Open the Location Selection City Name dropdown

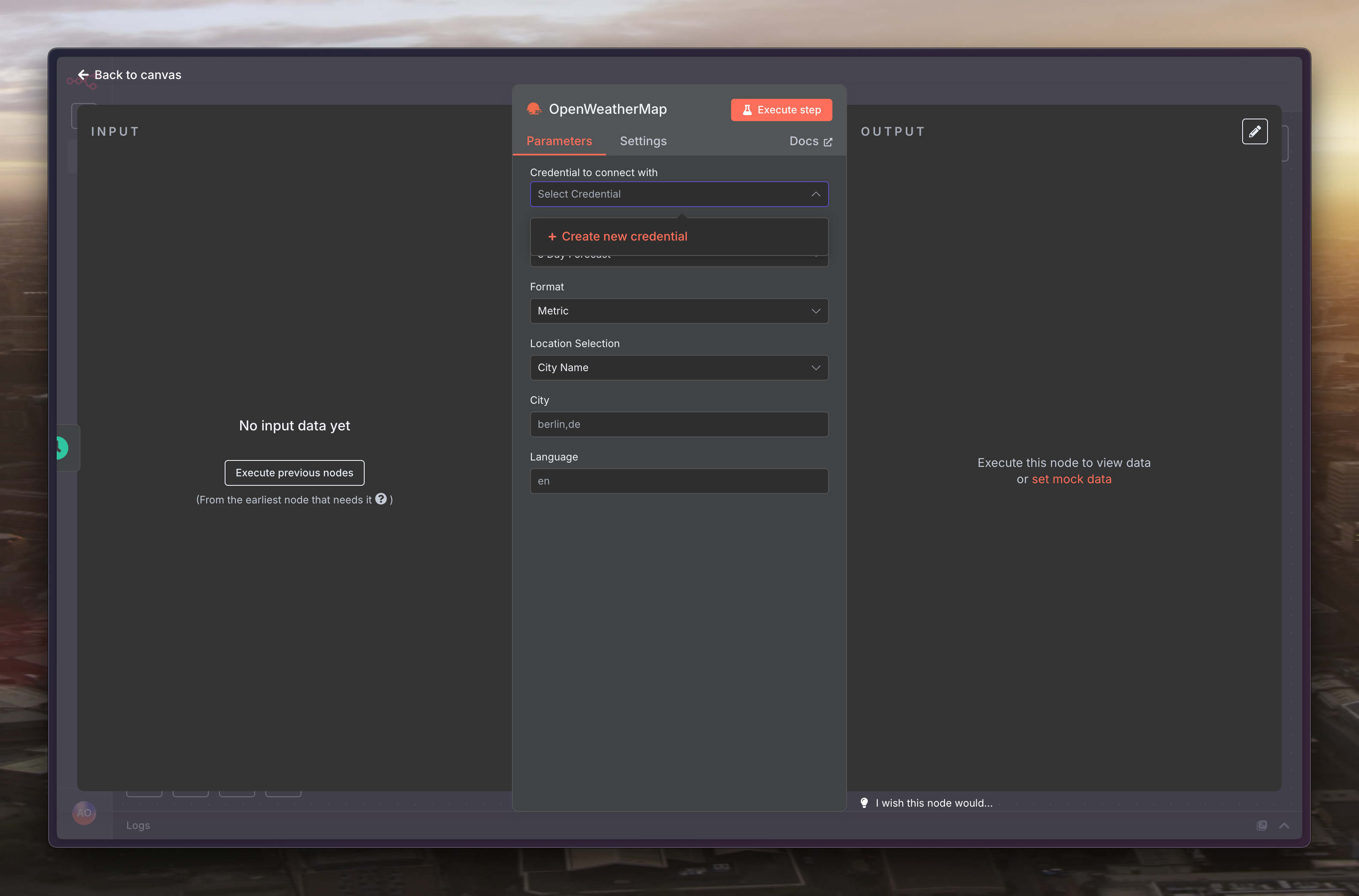click(x=679, y=367)
